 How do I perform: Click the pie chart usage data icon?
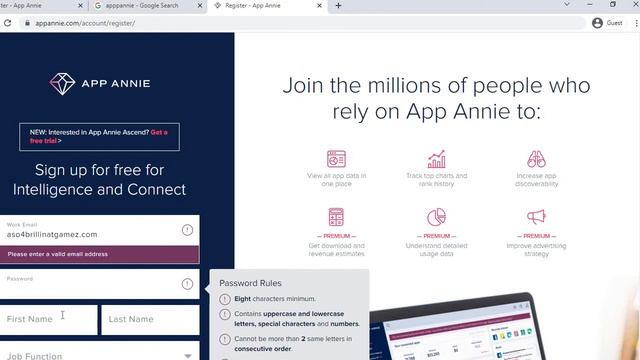coord(436,217)
